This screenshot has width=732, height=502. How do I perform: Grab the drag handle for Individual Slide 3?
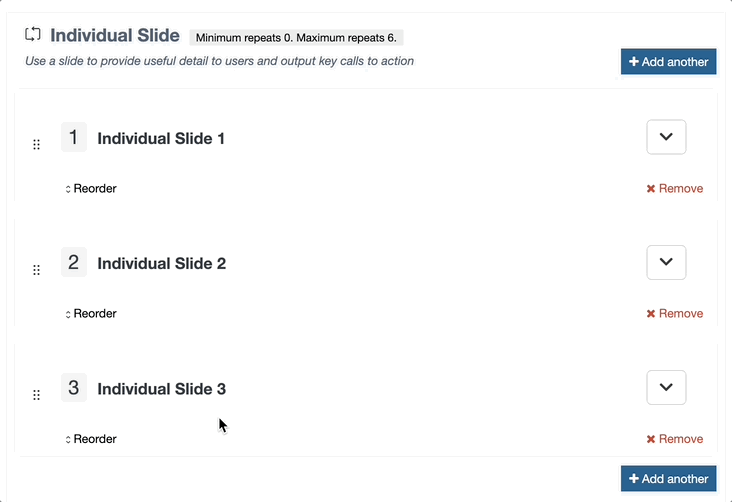pos(36,394)
